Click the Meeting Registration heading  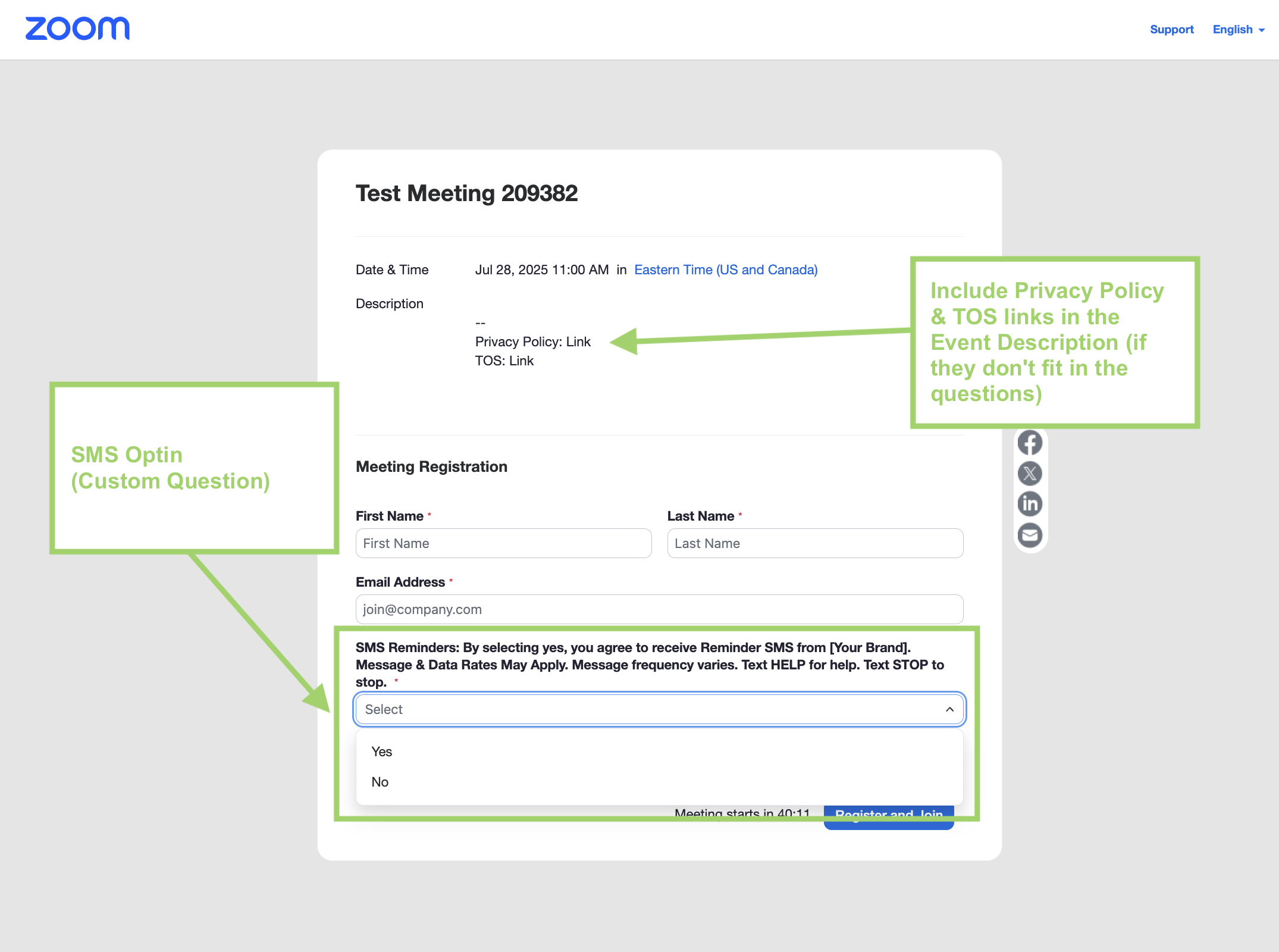(431, 466)
